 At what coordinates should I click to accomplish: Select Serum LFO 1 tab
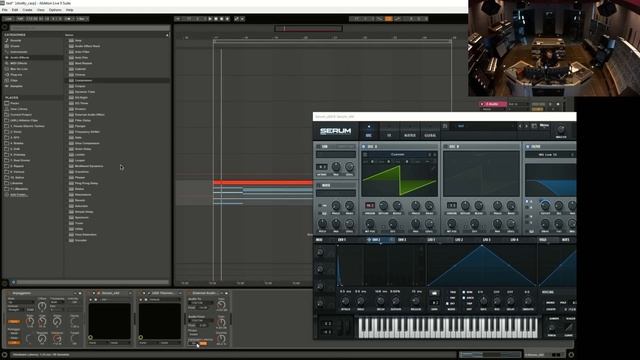(x=431, y=240)
